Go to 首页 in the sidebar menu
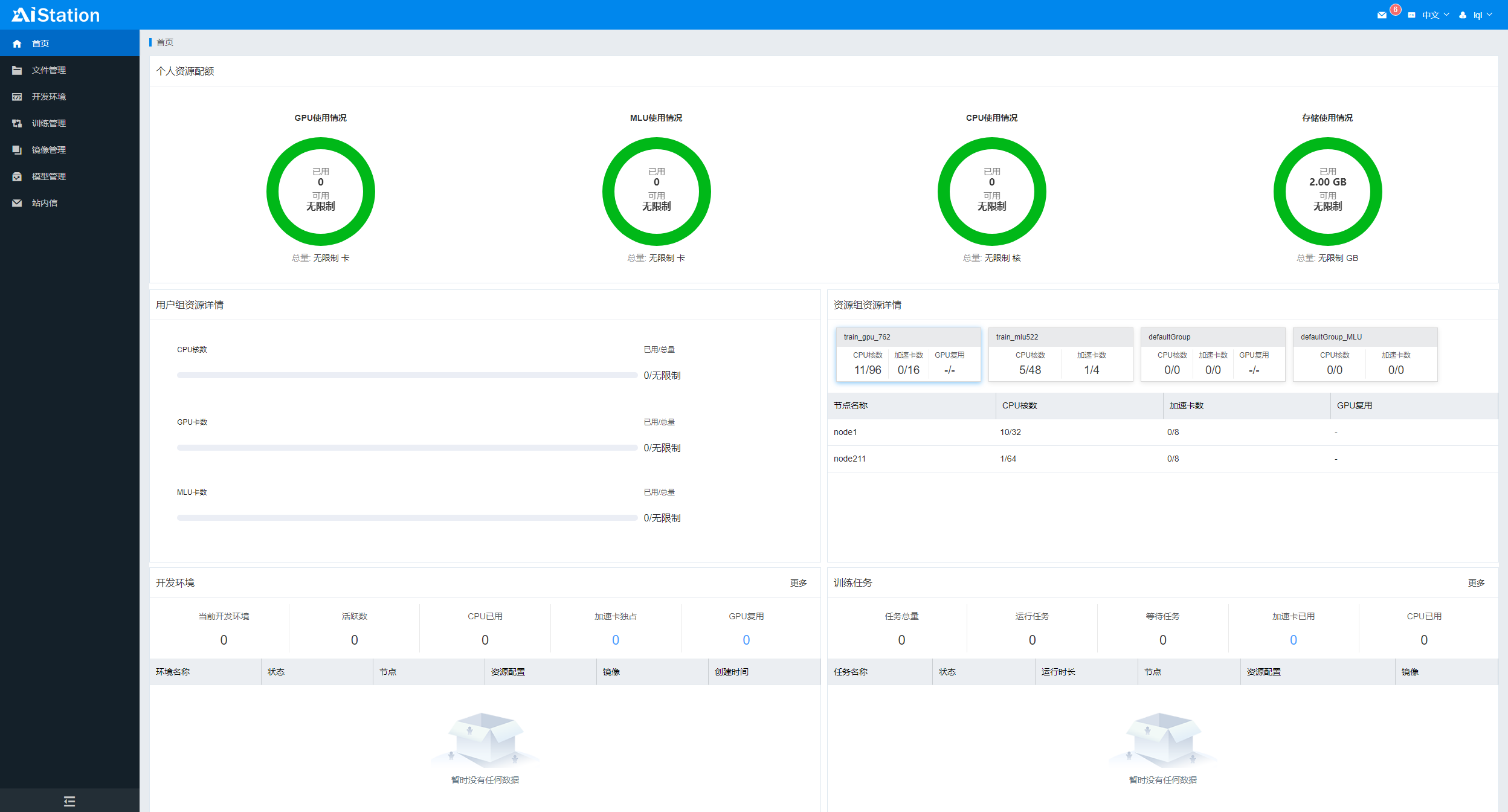This screenshot has width=1508, height=812. click(40, 43)
